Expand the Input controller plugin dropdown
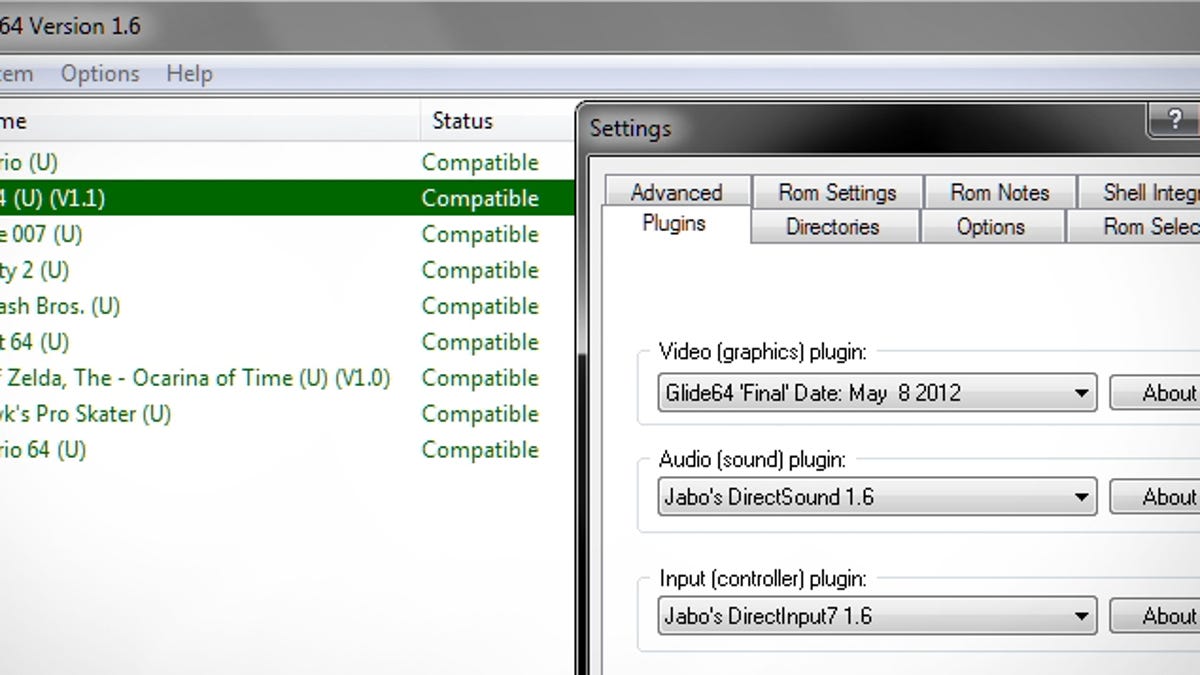Screen dimensions: 1200x675 [x=877, y=616]
